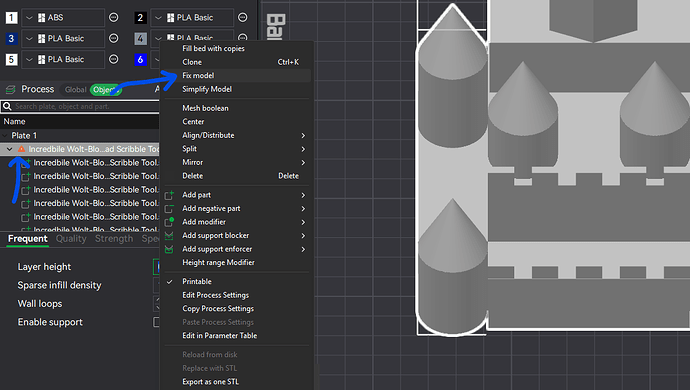Collapse the Incredbile Wolt object tree
This screenshot has width=690, height=390.
coord(9,149)
